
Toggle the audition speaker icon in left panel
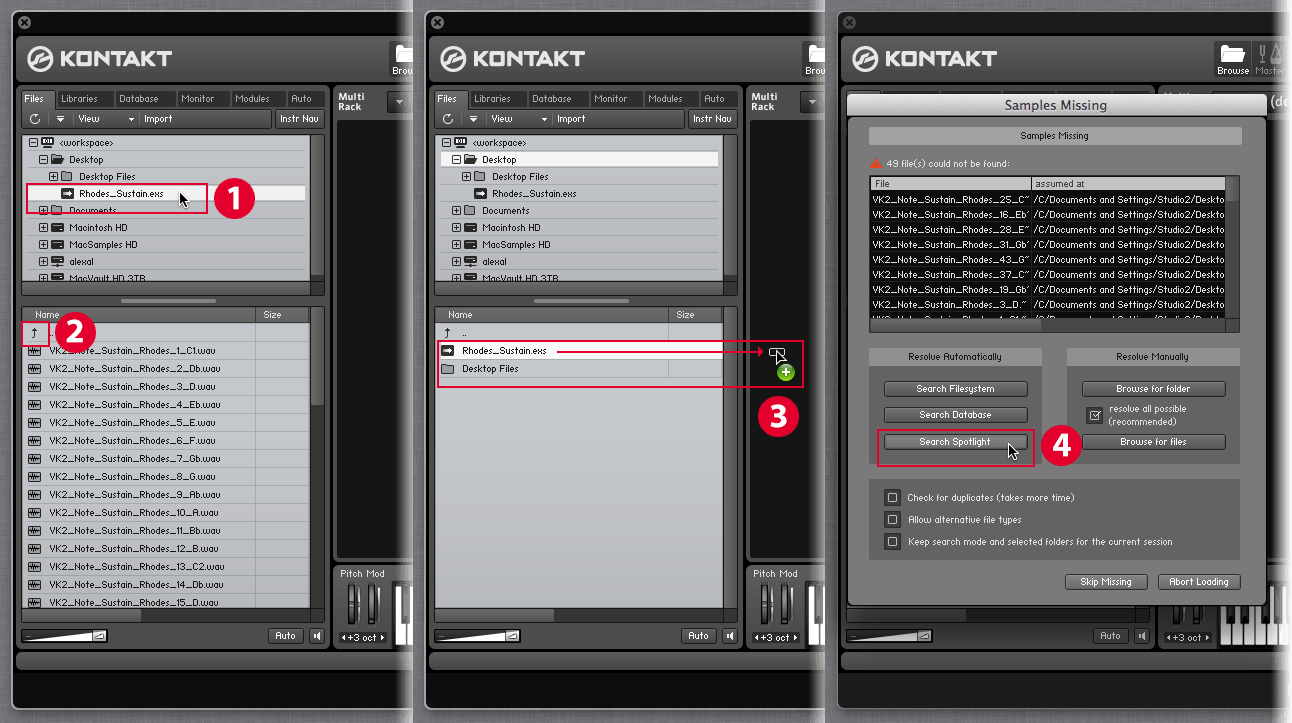317,636
